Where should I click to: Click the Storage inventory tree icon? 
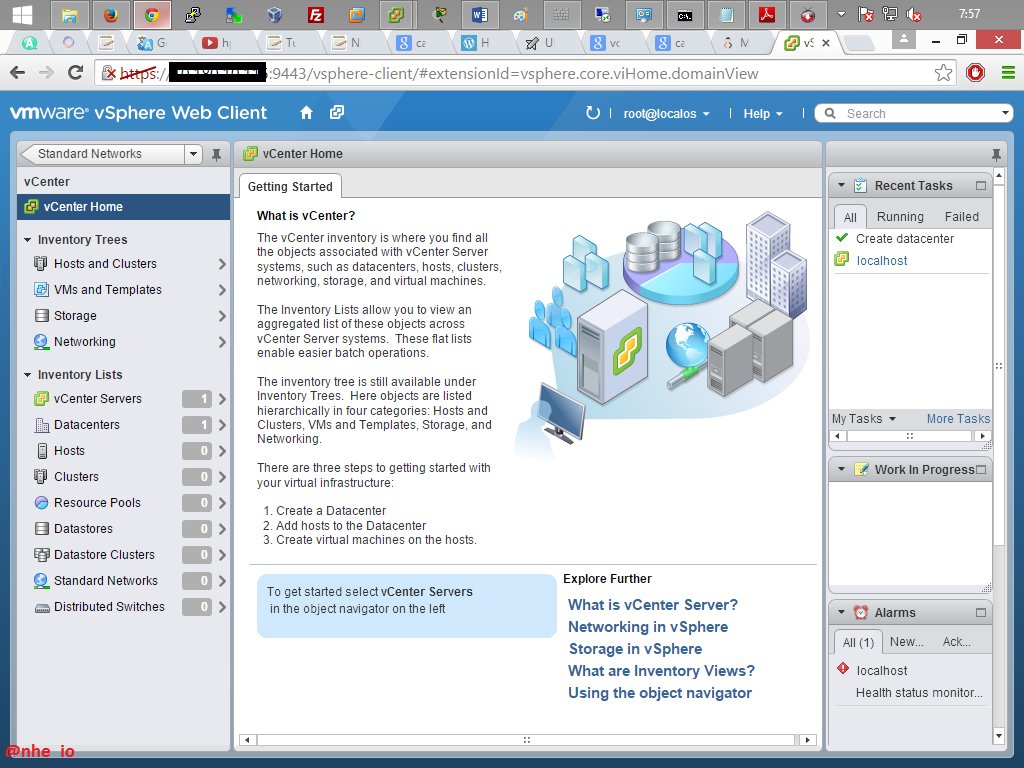[x=42, y=316]
